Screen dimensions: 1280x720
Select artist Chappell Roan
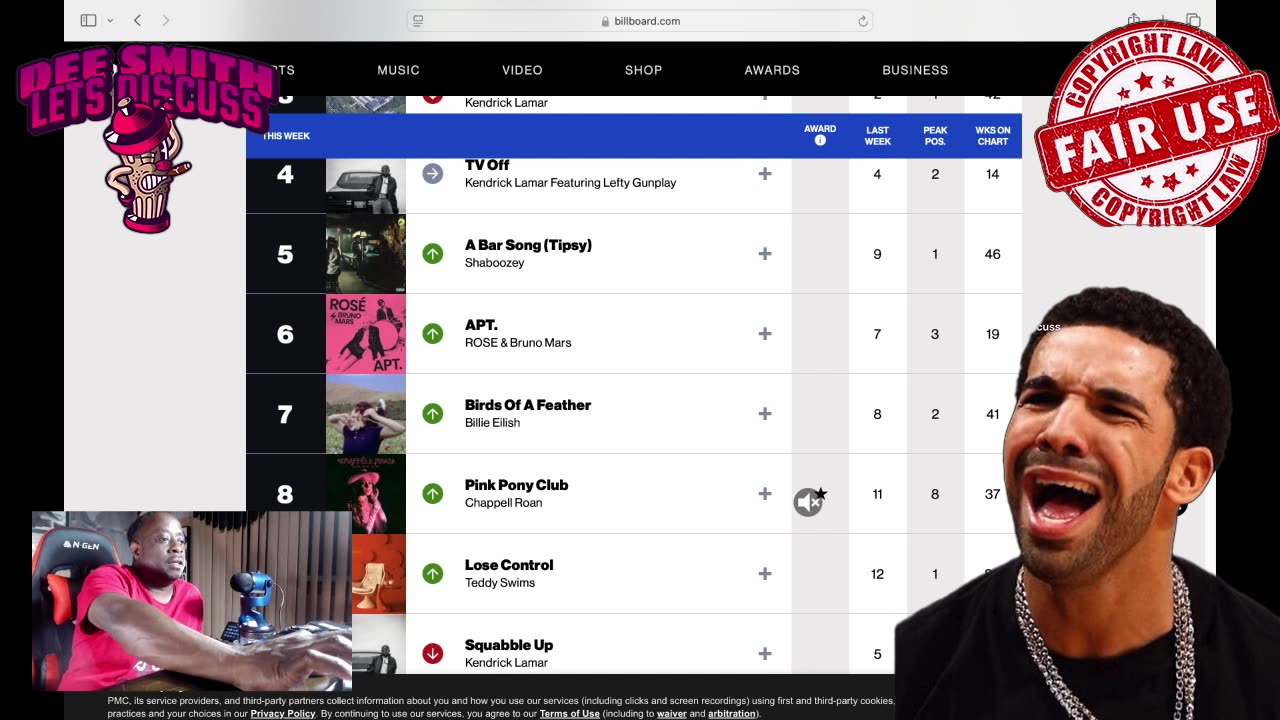(x=503, y=503)
